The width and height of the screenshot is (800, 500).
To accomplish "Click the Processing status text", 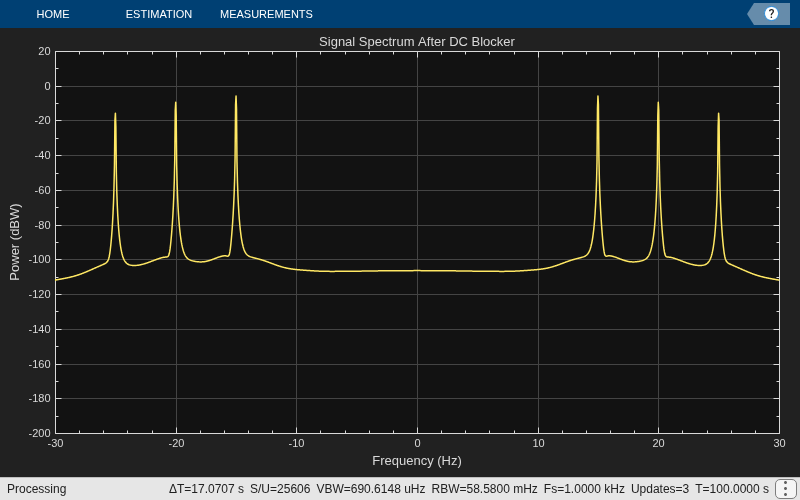I will 37,489.
